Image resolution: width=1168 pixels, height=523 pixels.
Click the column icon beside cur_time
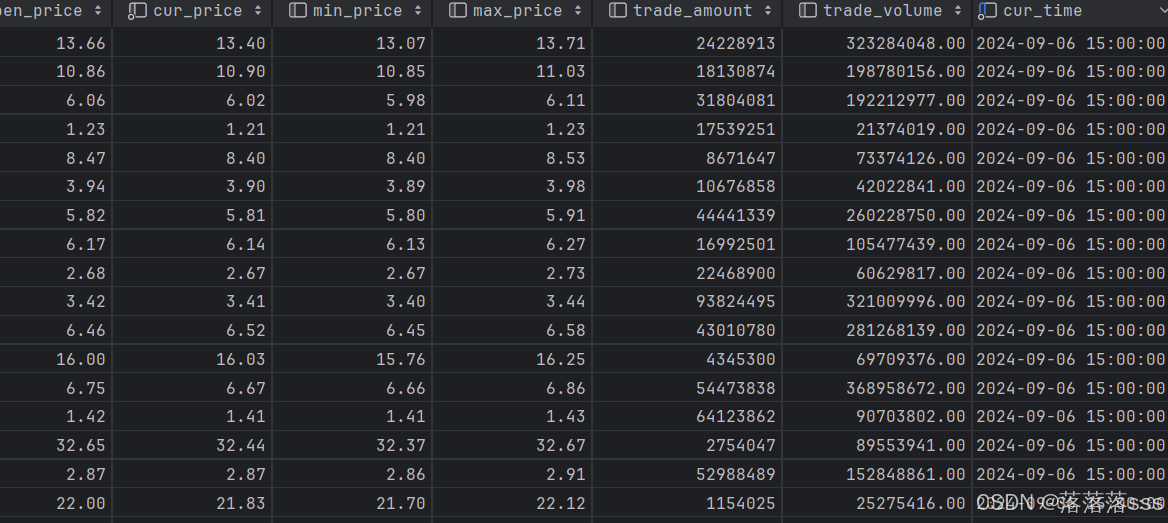click(987, 10)
